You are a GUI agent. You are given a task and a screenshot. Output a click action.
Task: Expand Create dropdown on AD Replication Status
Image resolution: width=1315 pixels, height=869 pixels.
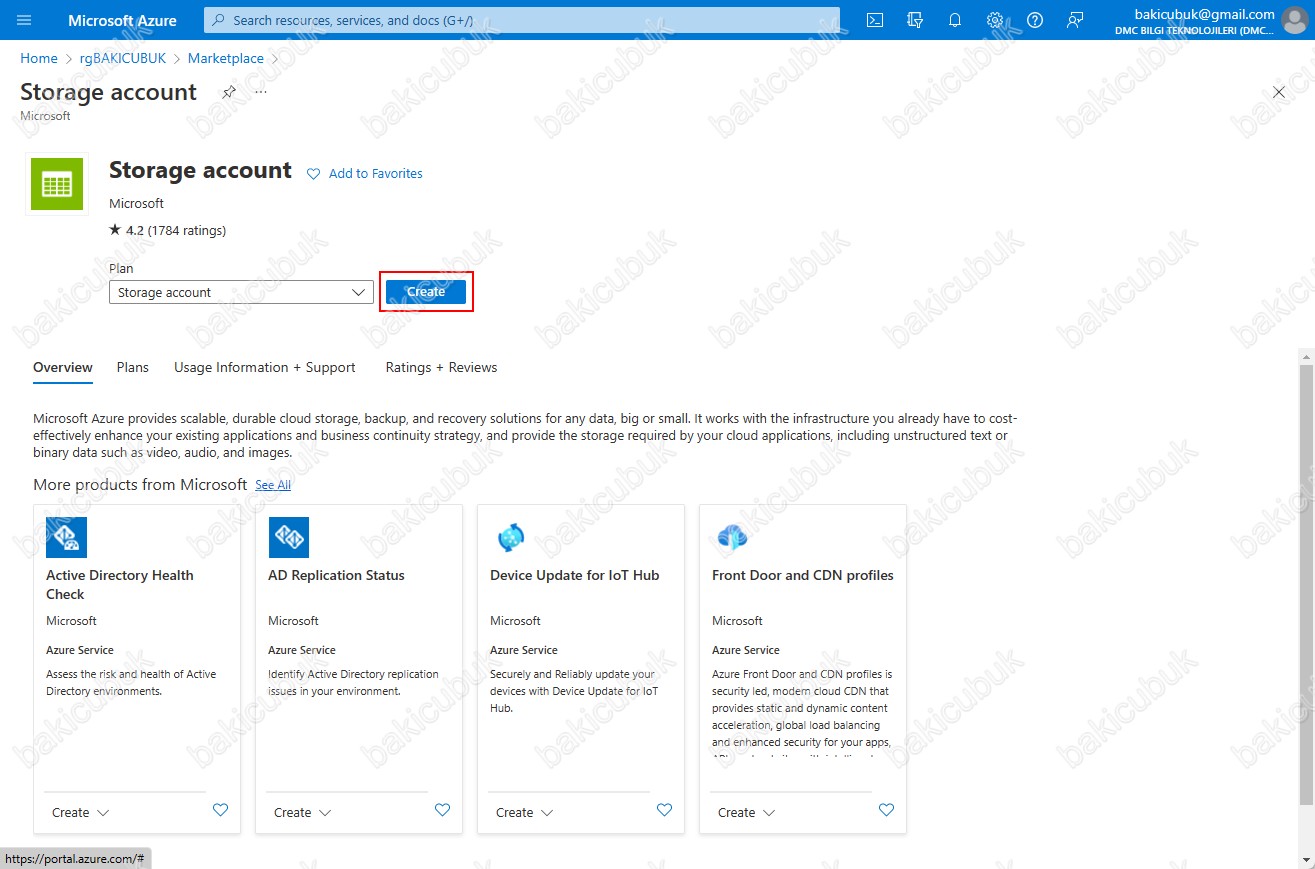click(303, 813)
